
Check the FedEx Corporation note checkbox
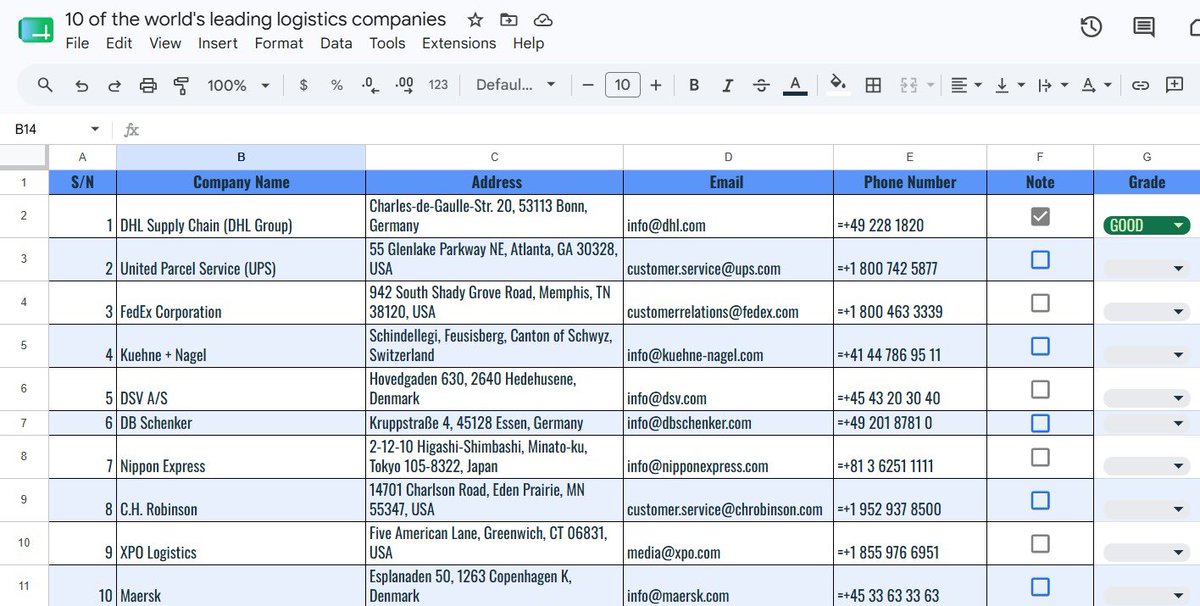(1040, 302)
